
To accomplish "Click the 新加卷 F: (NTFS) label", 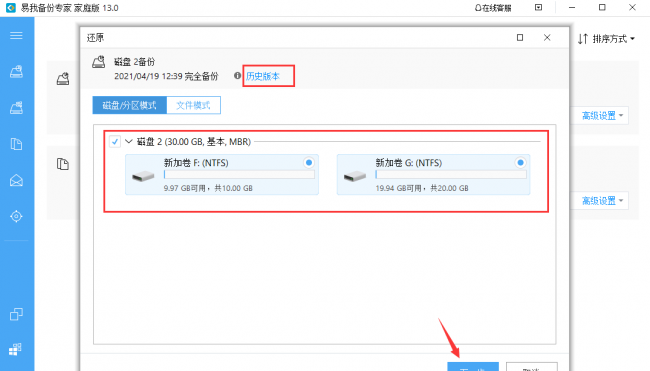I will pos(196,163).
